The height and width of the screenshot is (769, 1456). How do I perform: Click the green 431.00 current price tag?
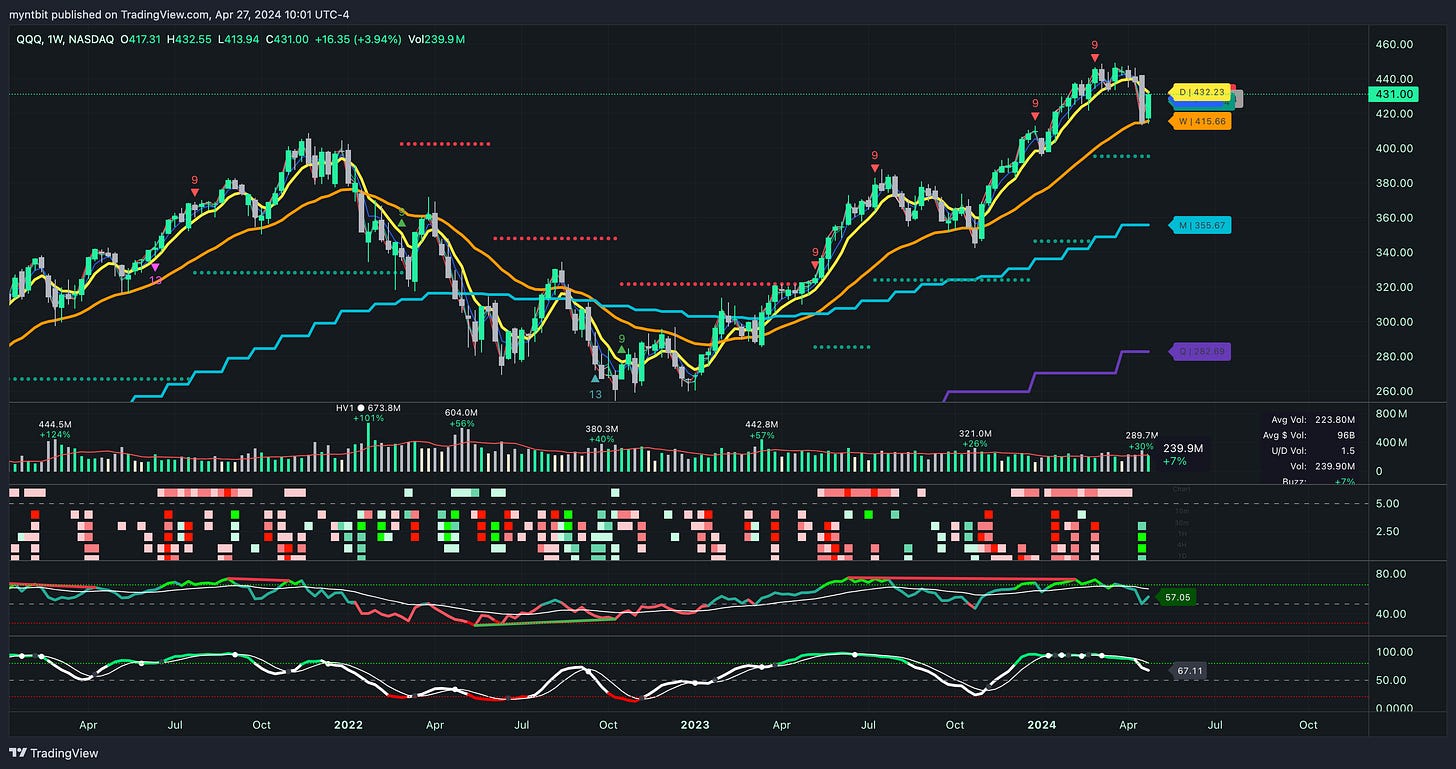click(x=1392, y=94)
